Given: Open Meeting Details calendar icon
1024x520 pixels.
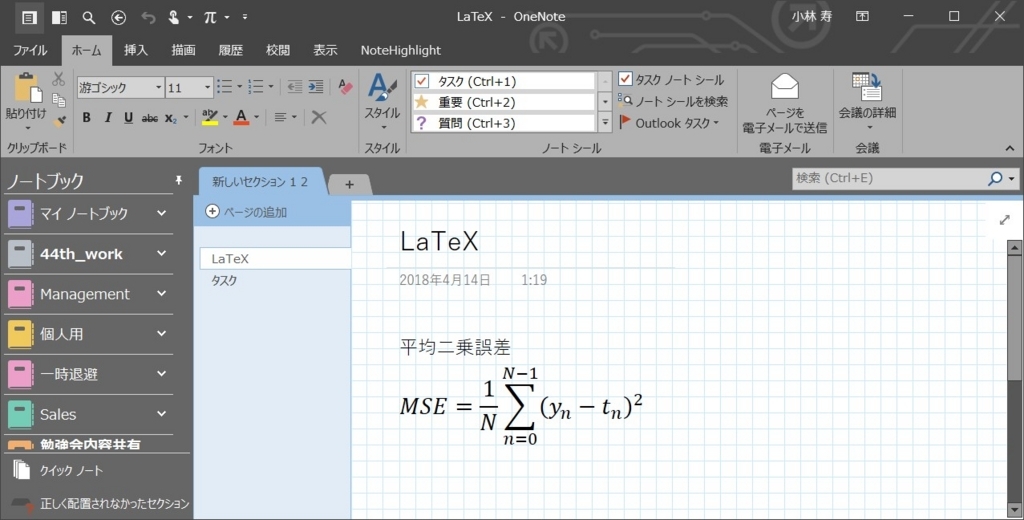Looking at the screenshot, I should 867,87.
